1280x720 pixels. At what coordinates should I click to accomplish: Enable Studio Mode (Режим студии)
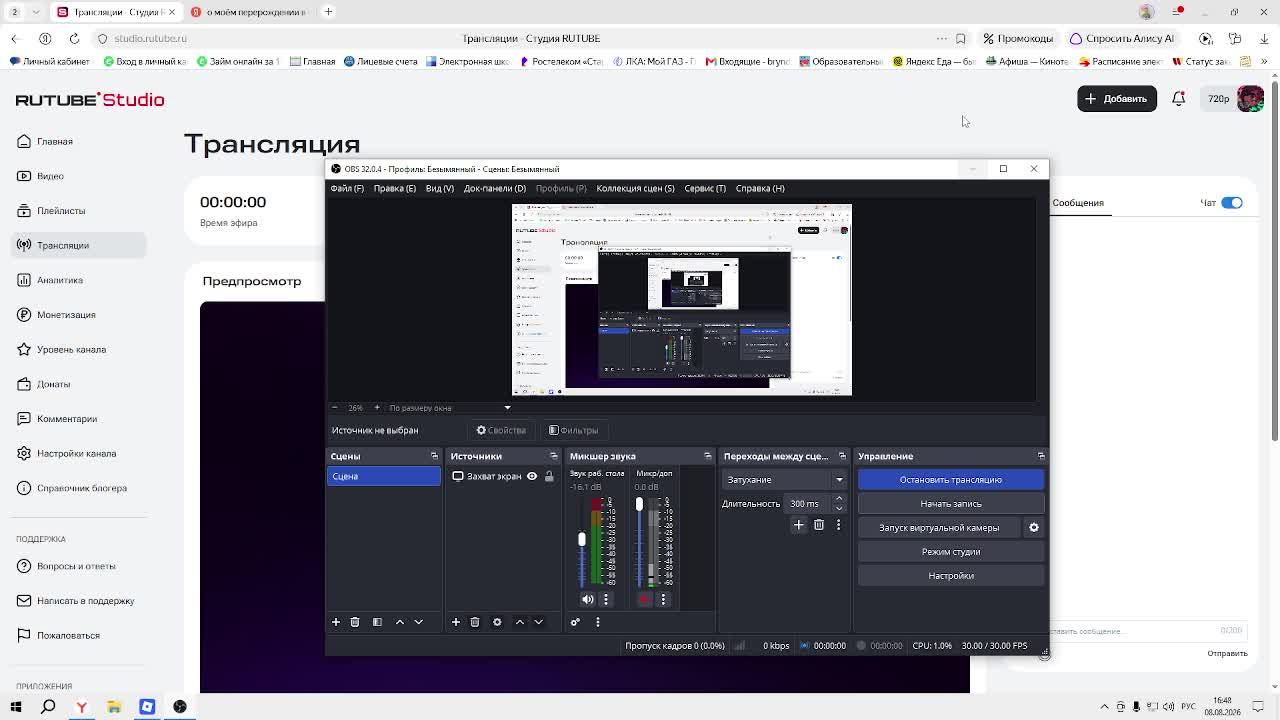[x=951, y=552]
